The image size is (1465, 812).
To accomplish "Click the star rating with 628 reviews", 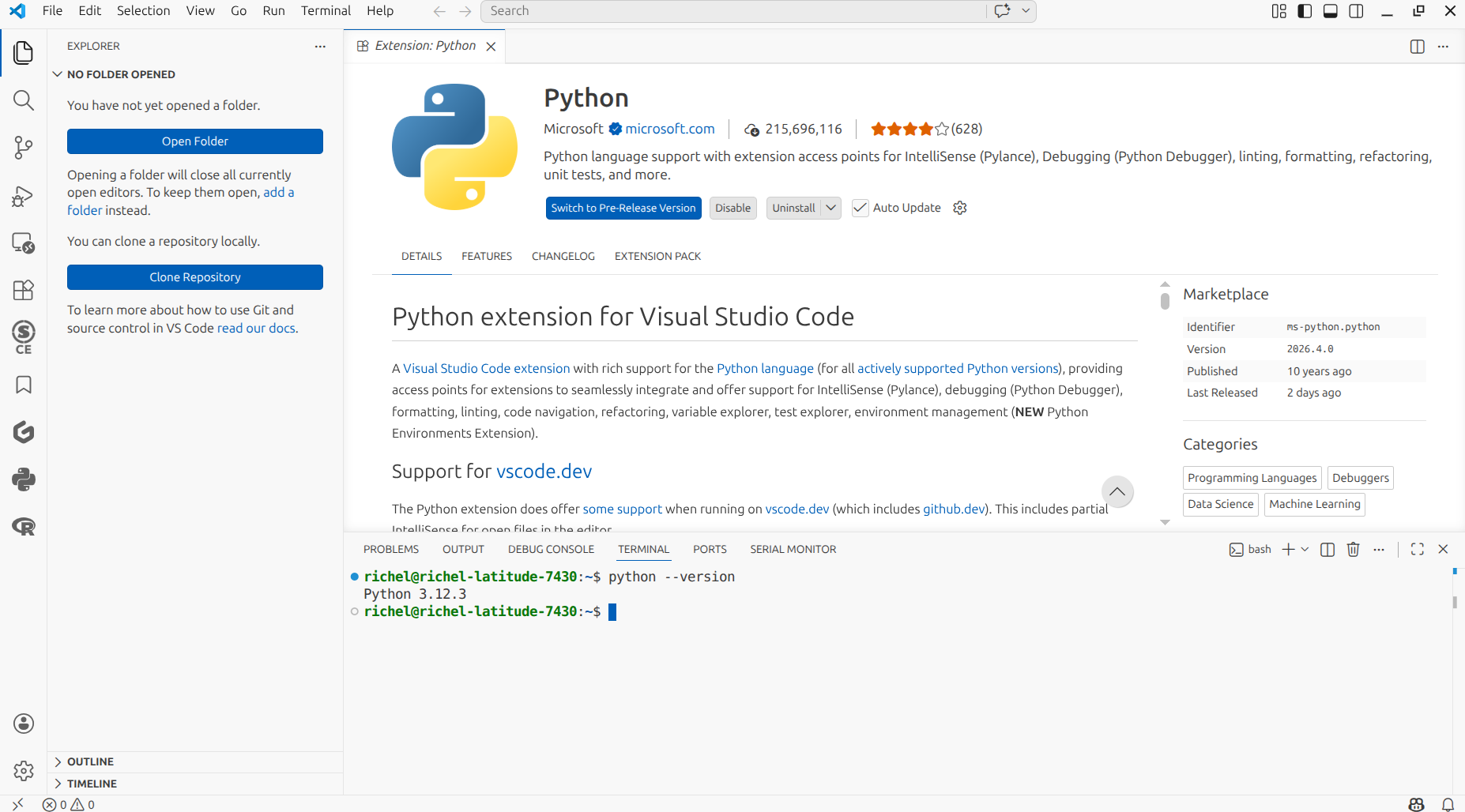I will 926,129.
